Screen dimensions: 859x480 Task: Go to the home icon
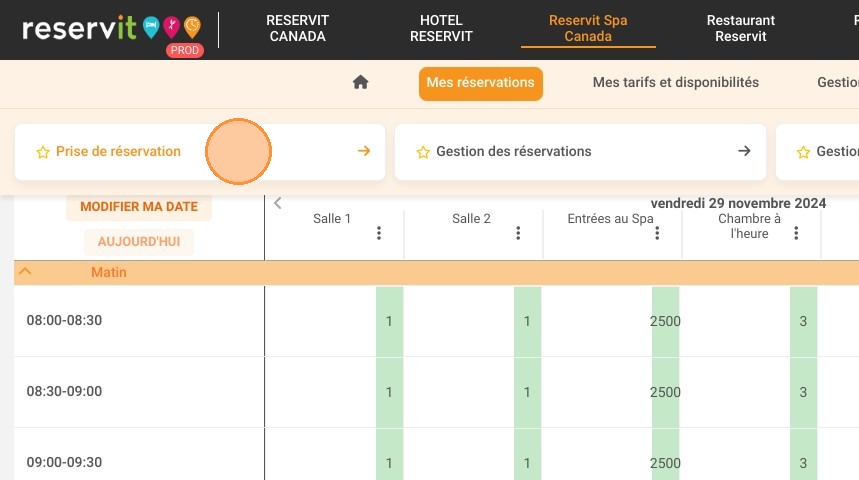360,82
